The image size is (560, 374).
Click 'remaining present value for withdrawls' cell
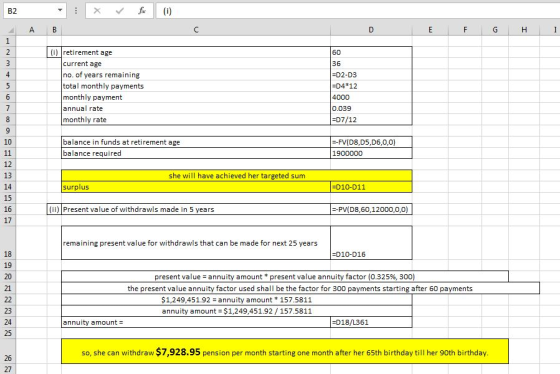pyautogui.click(x=196, y=243)
